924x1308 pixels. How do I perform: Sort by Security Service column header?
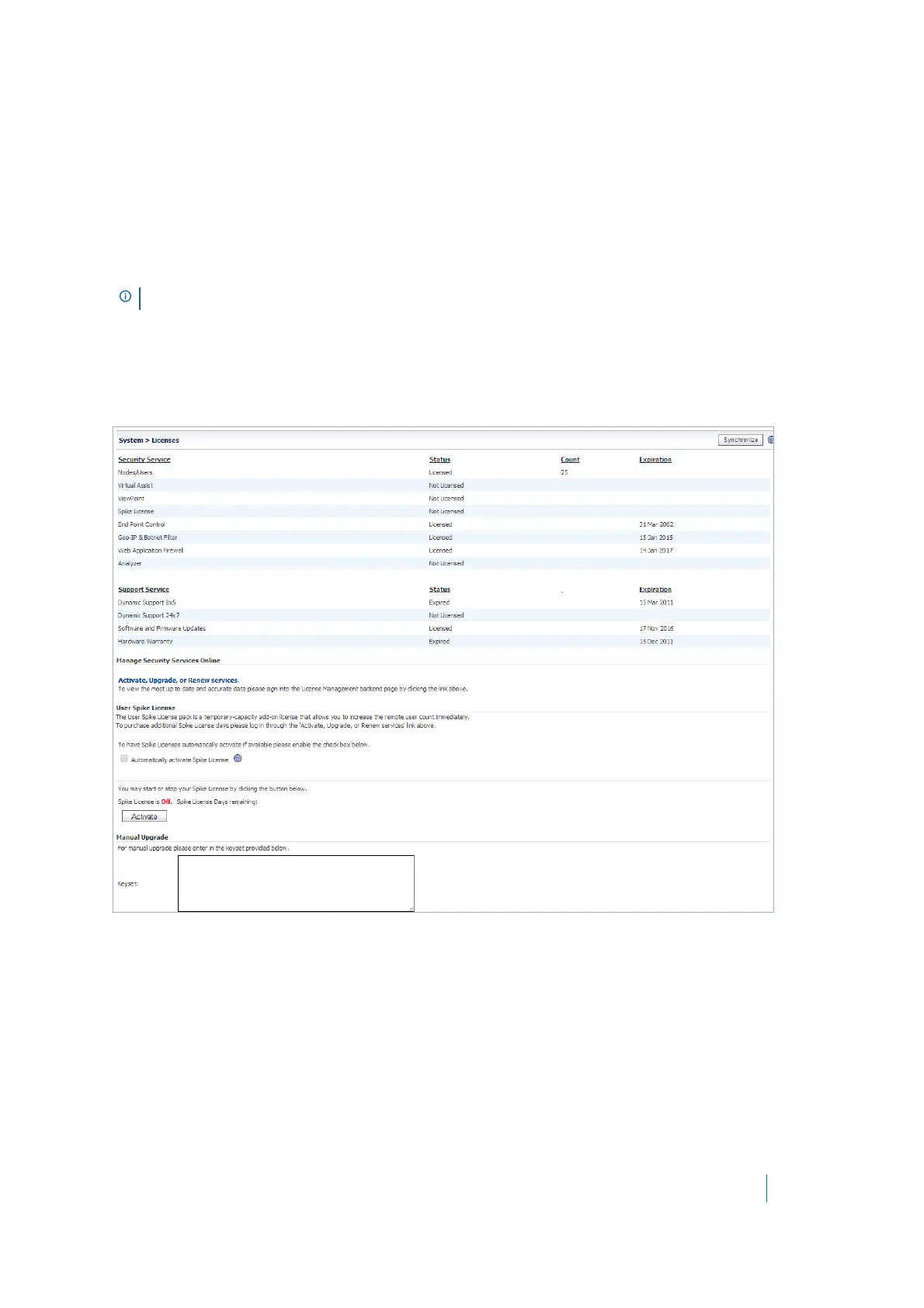pyautogui.click(x=144, y=460)
